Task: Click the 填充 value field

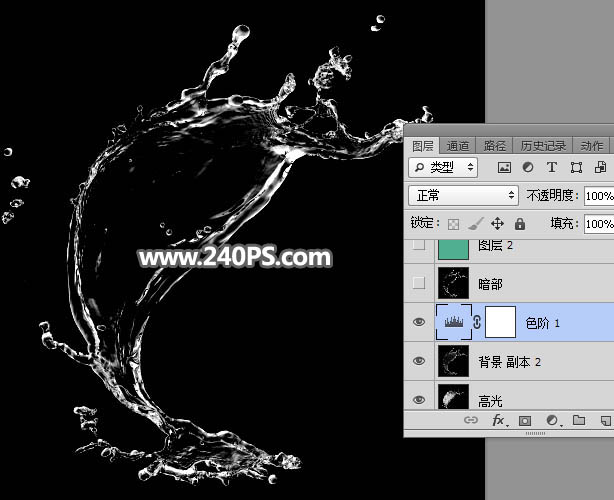Action: (599, 224)
